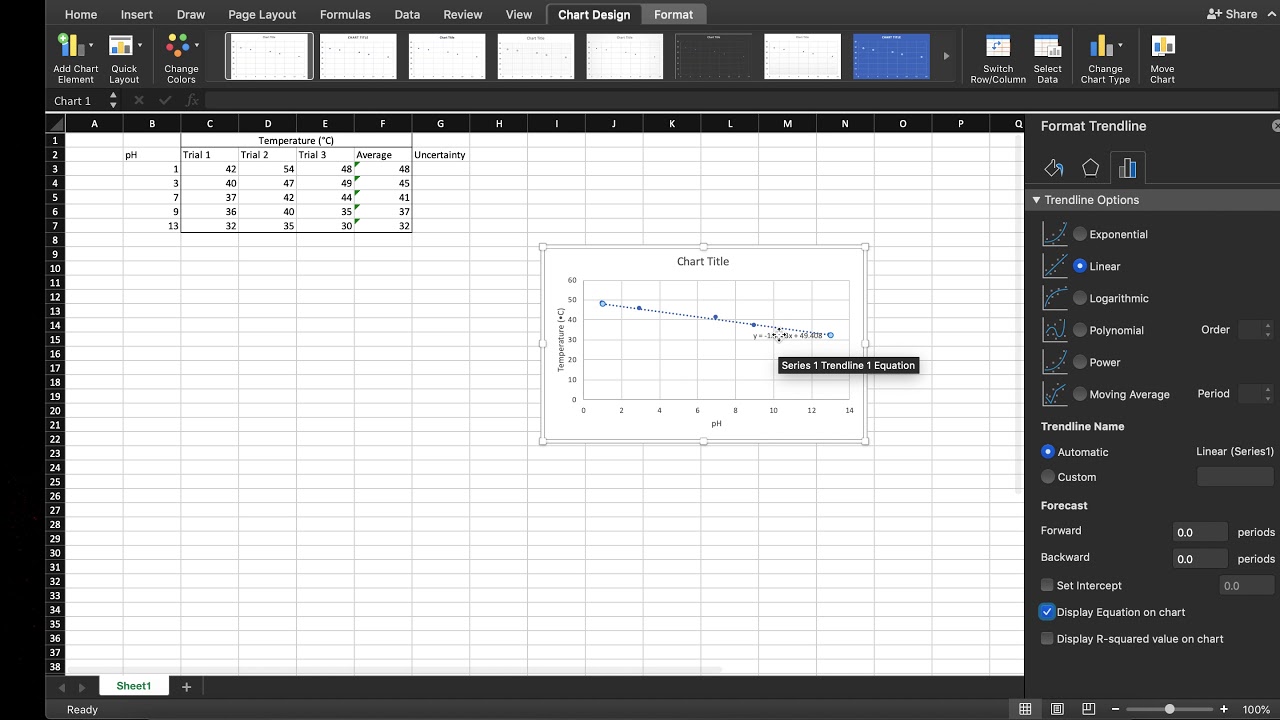Check Display R-squared value on chart
1280x720 pixels.
click(1047, 639)
